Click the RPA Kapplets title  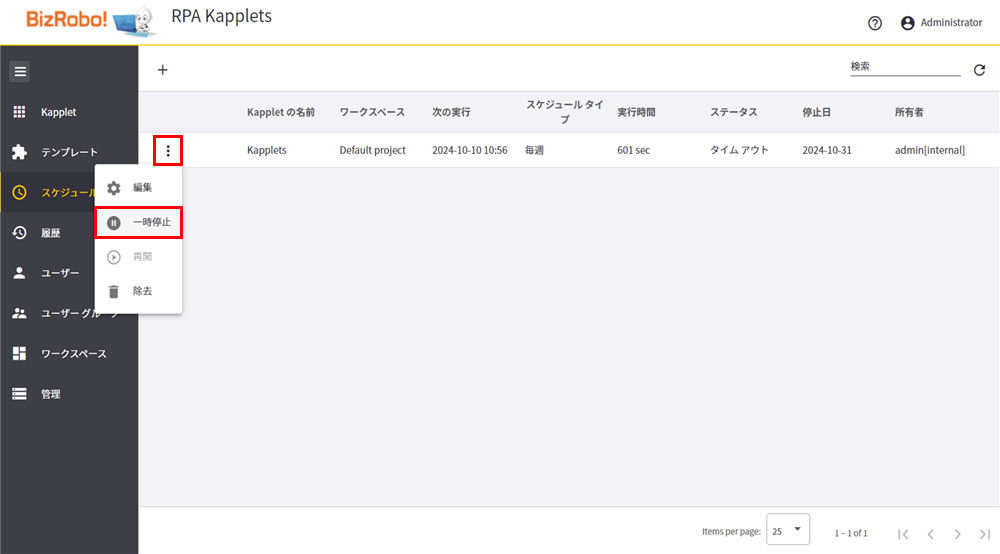point(221,16)
